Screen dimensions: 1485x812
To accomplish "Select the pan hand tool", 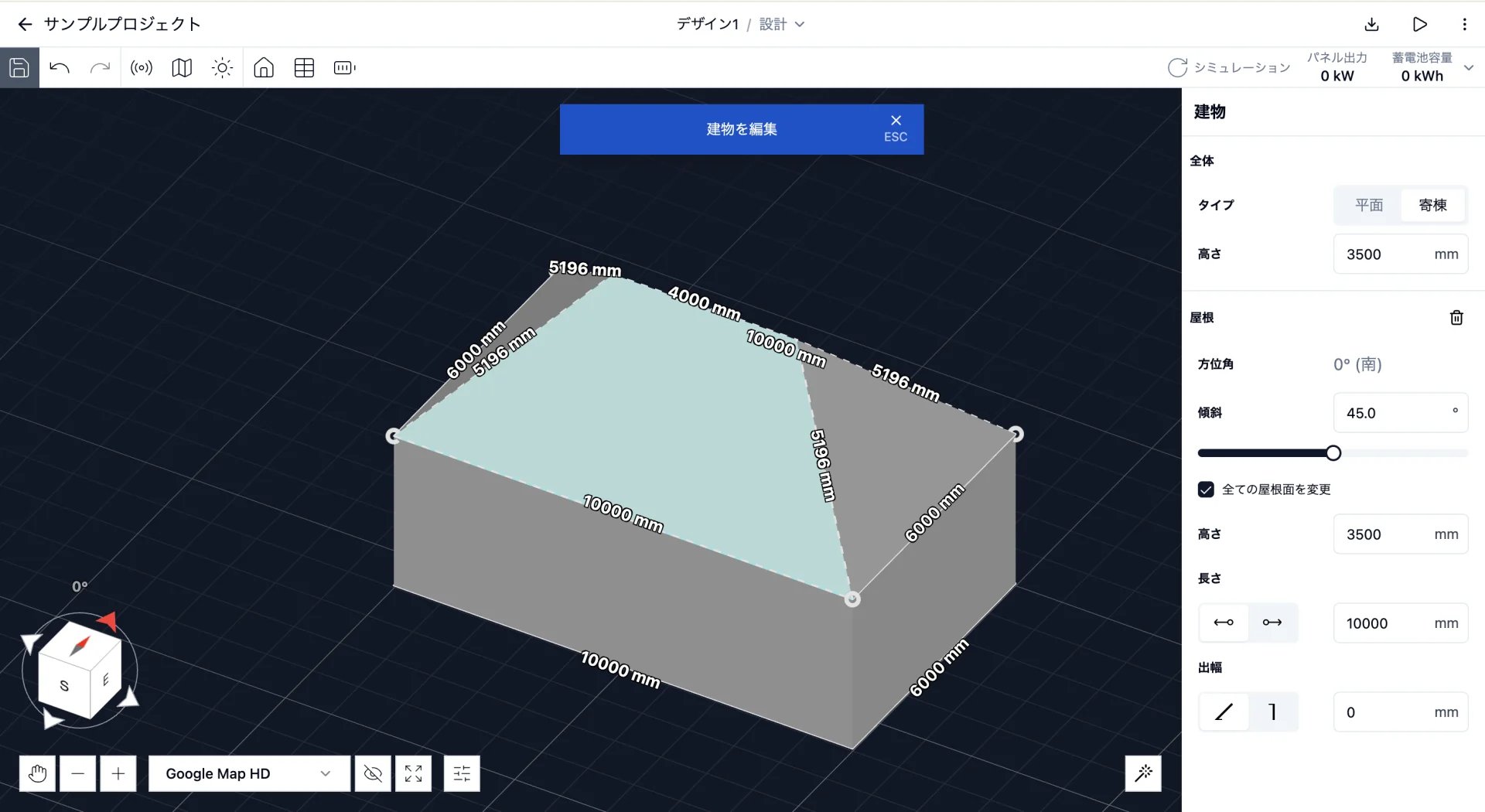I will (x=37, y=773).
